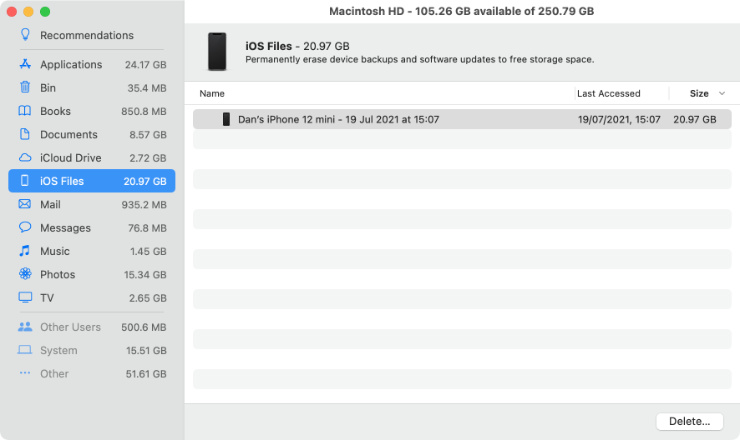Click the iOS Files - 20.97 GB heading
The height and width of the screenshot is (440, 740).
[297, 46]
